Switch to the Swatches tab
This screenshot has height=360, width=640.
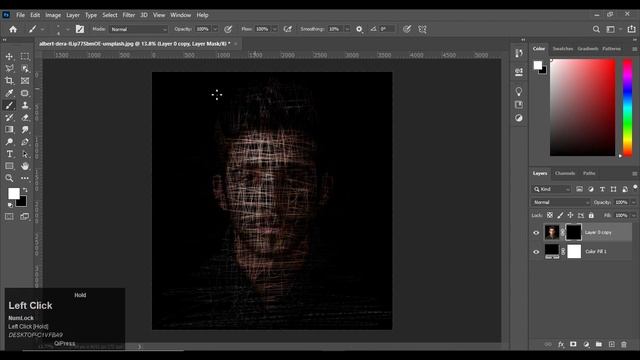[562, 49]
